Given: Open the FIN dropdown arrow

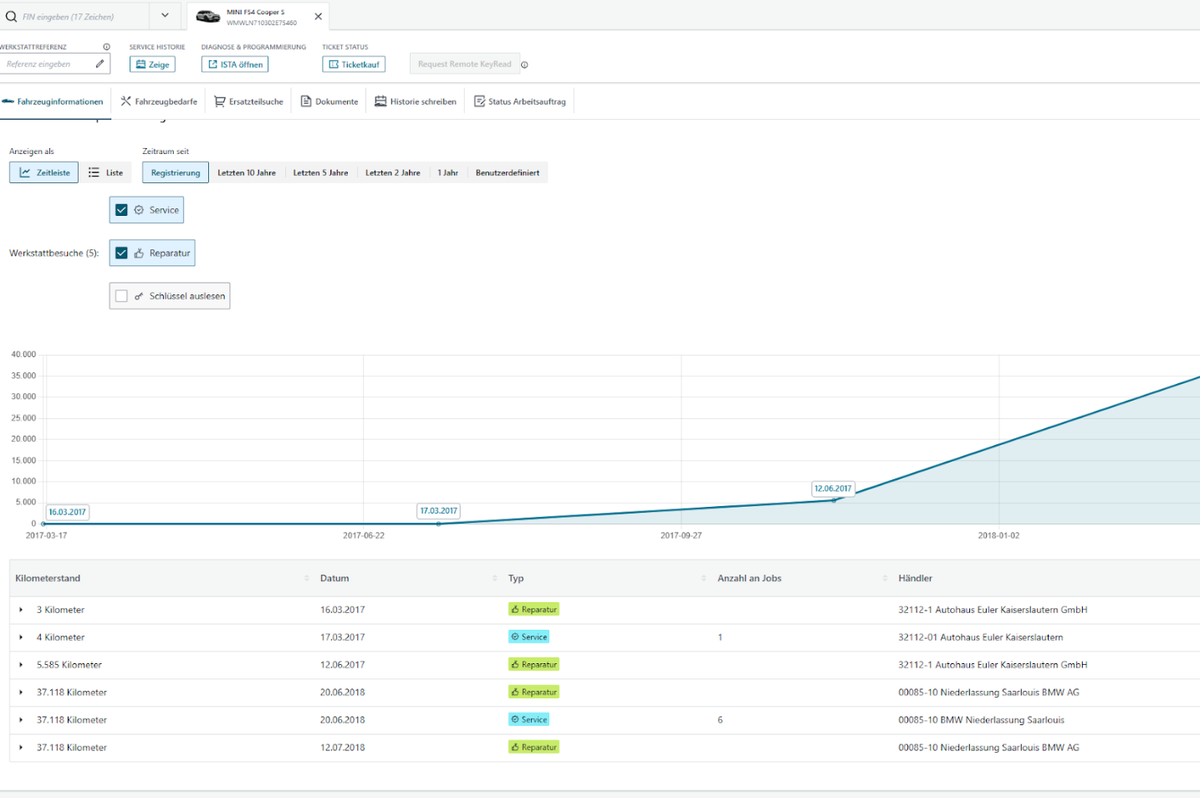Looking at the screenshot, I should [x=165, y=16].
